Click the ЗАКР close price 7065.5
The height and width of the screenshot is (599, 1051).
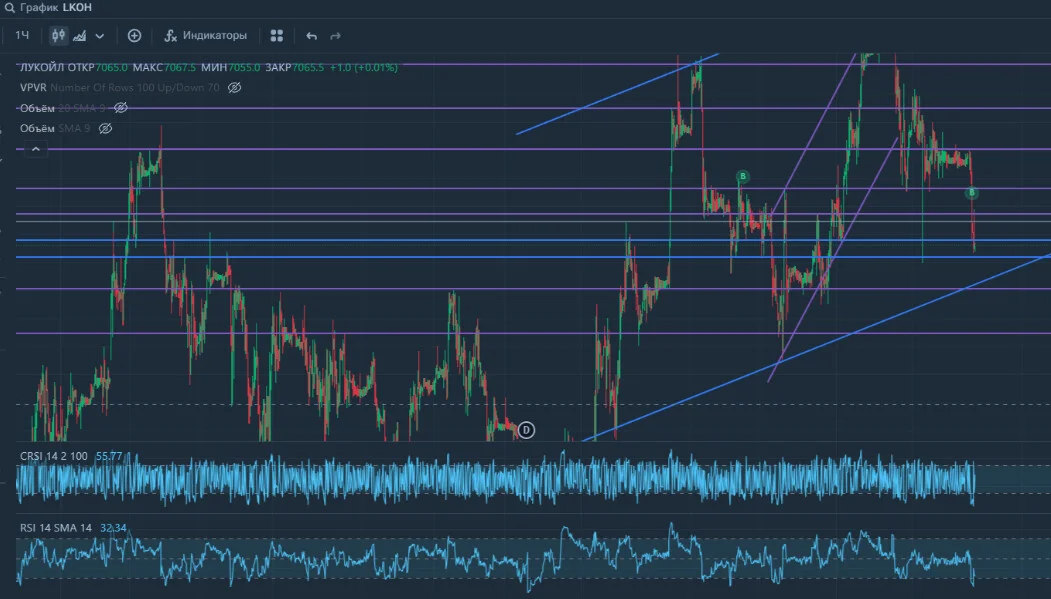(308, 68)
